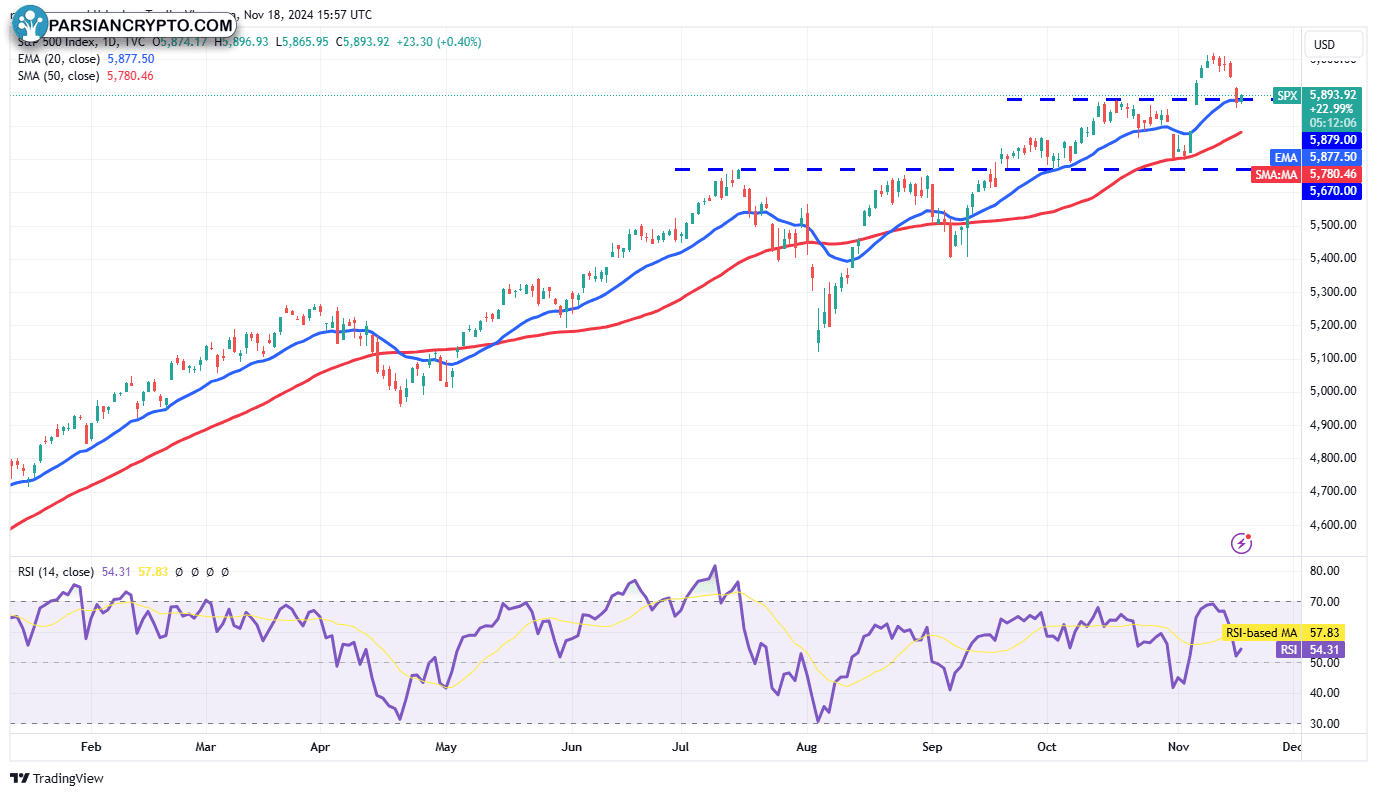Click the 70.00 RSI axis label
Screen dimensions: 1377x796
click(1323, 602)
